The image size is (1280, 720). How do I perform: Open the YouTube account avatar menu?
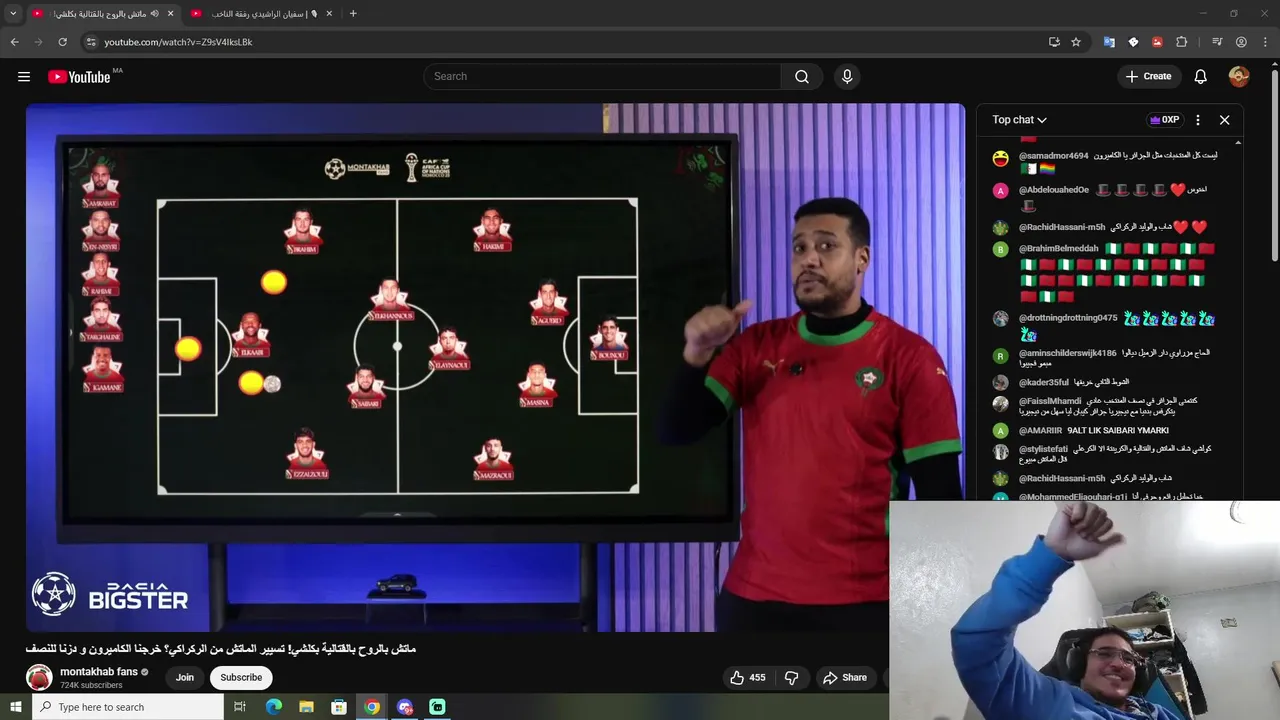1239,77
